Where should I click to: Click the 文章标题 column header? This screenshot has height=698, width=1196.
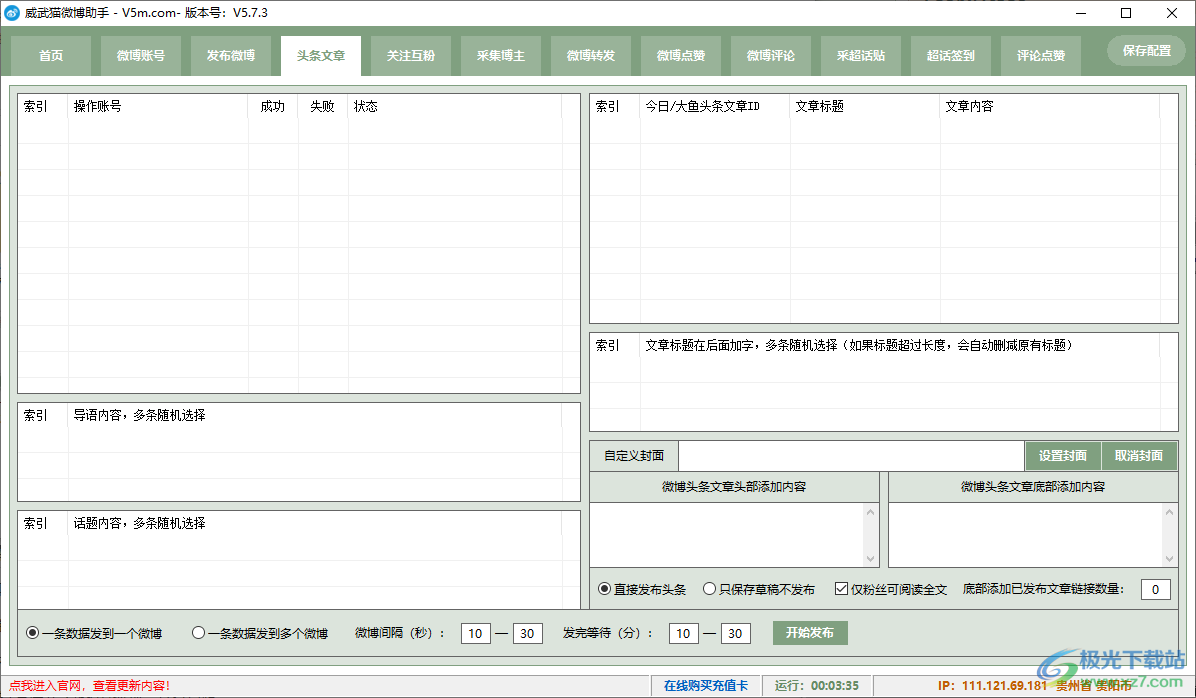[865, 106]
